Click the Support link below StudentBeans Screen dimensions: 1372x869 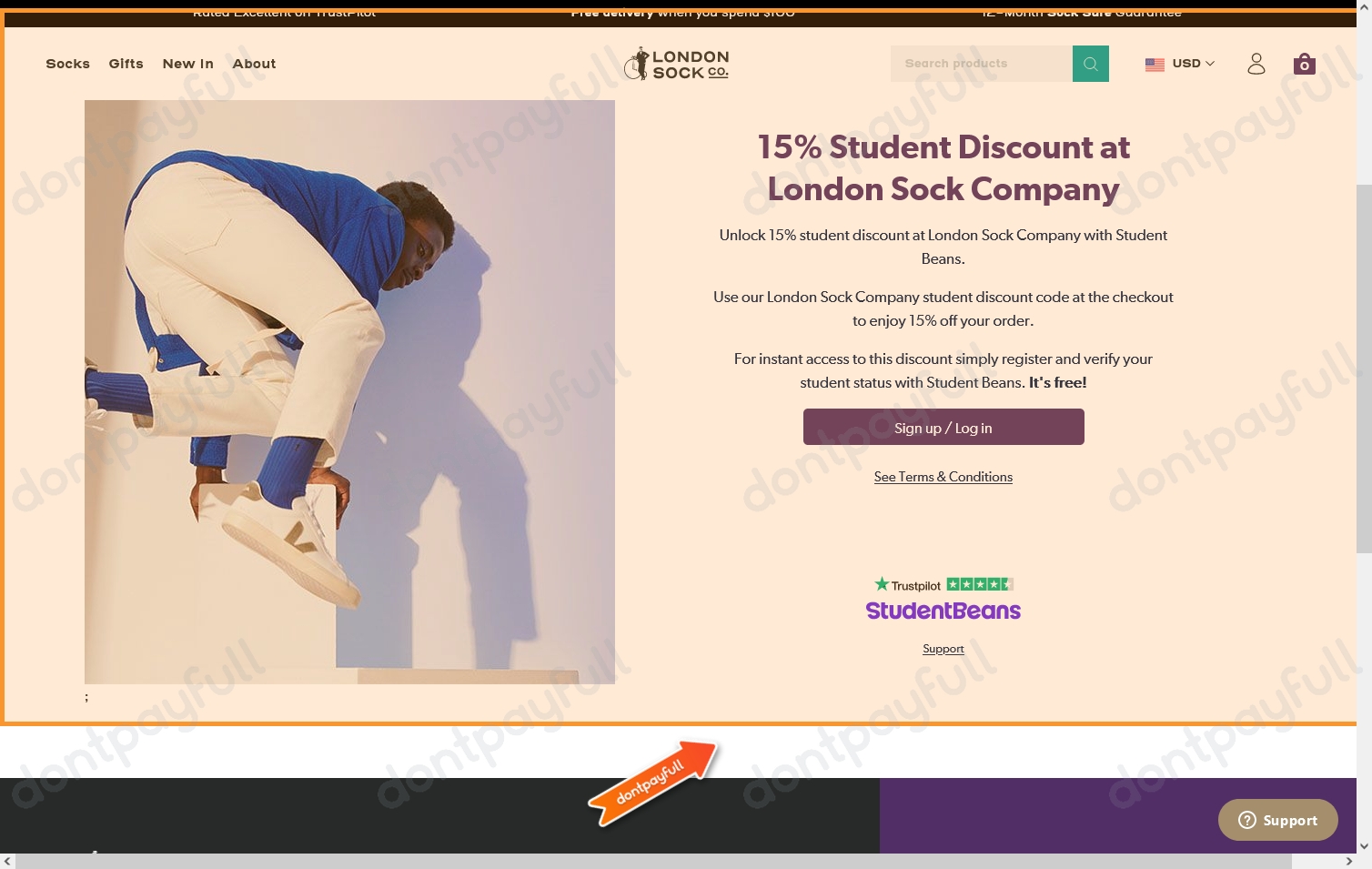click(x=943, y=648)
